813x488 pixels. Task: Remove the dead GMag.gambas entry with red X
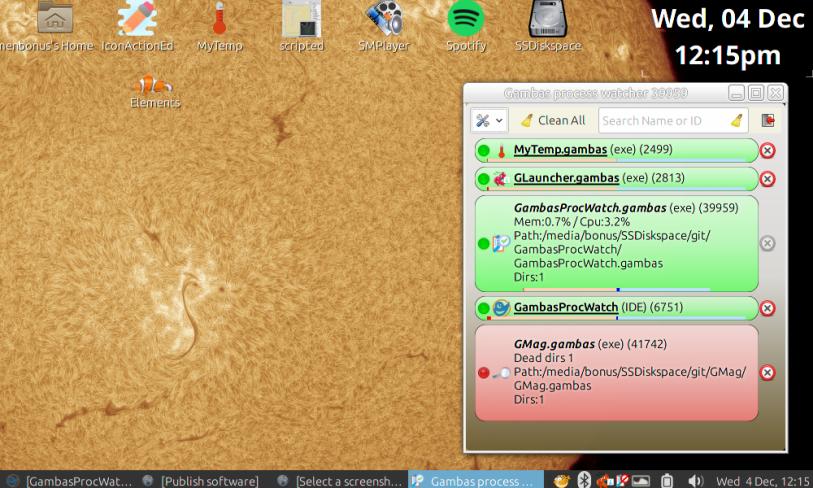767,372
